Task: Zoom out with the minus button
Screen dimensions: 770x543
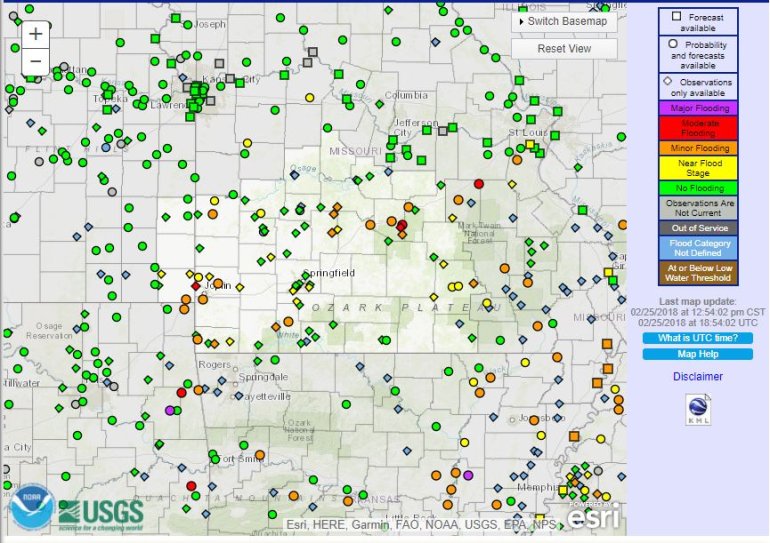Action: (35, 61)
